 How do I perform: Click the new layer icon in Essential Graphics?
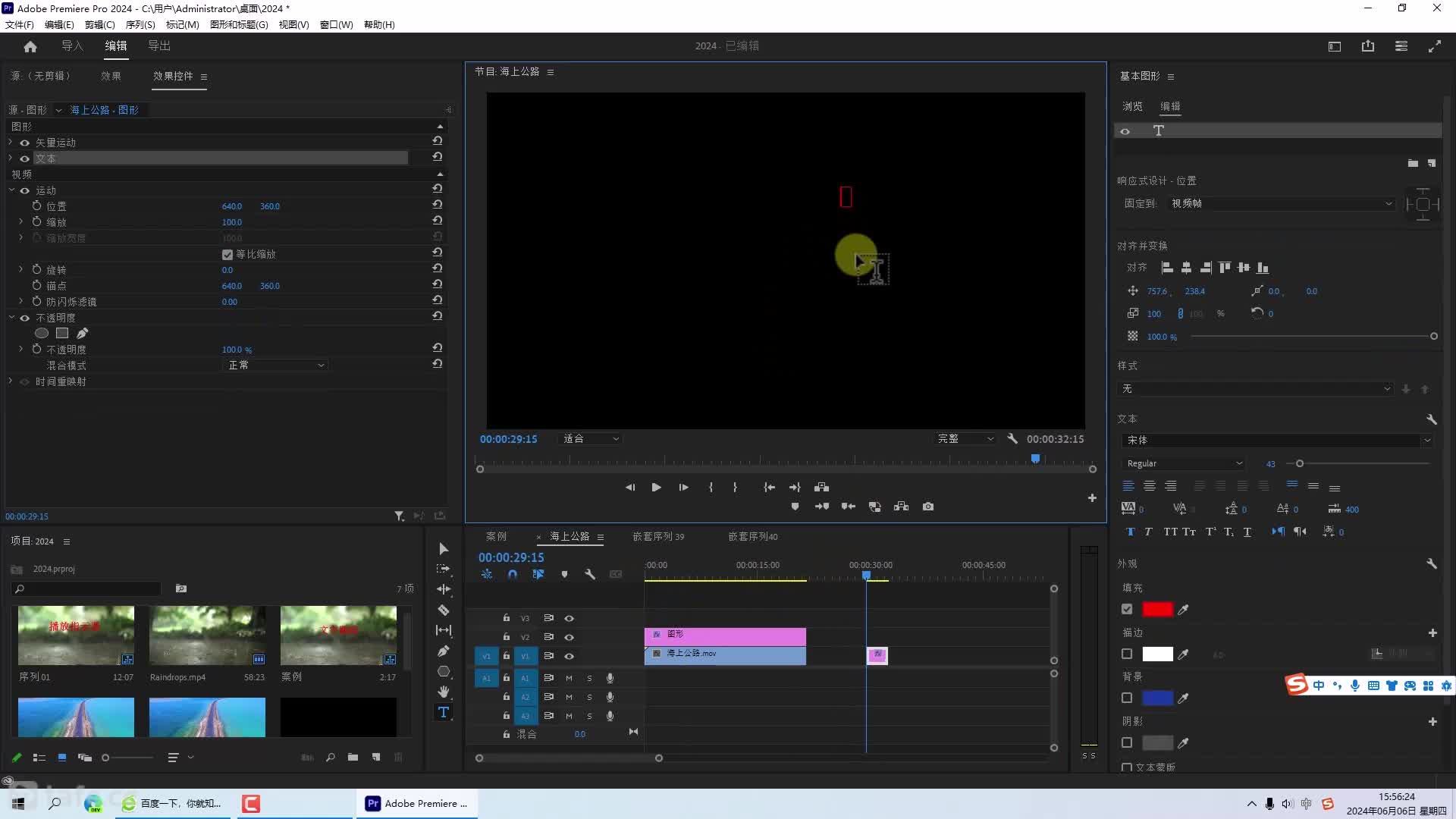(1432, 163)
